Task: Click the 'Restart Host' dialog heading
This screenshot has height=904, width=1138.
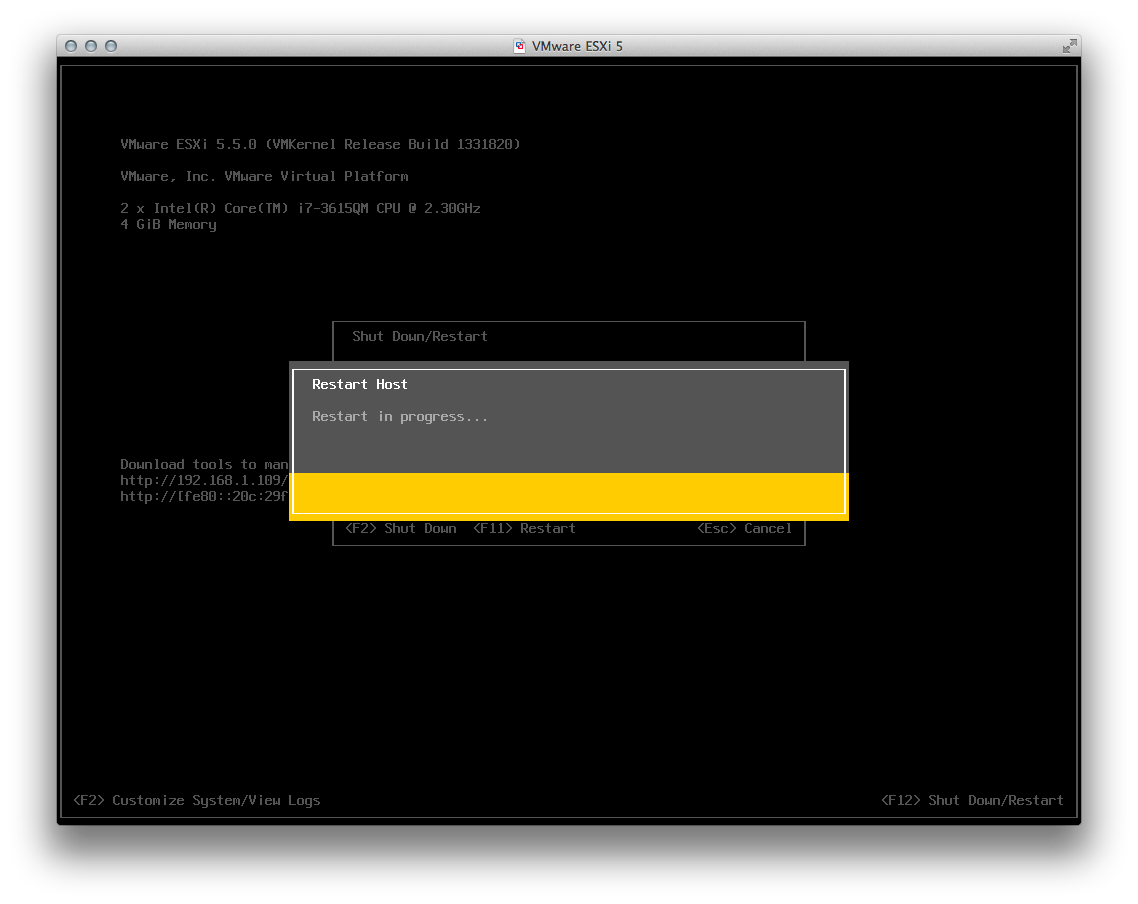Action: pos(360,384)
